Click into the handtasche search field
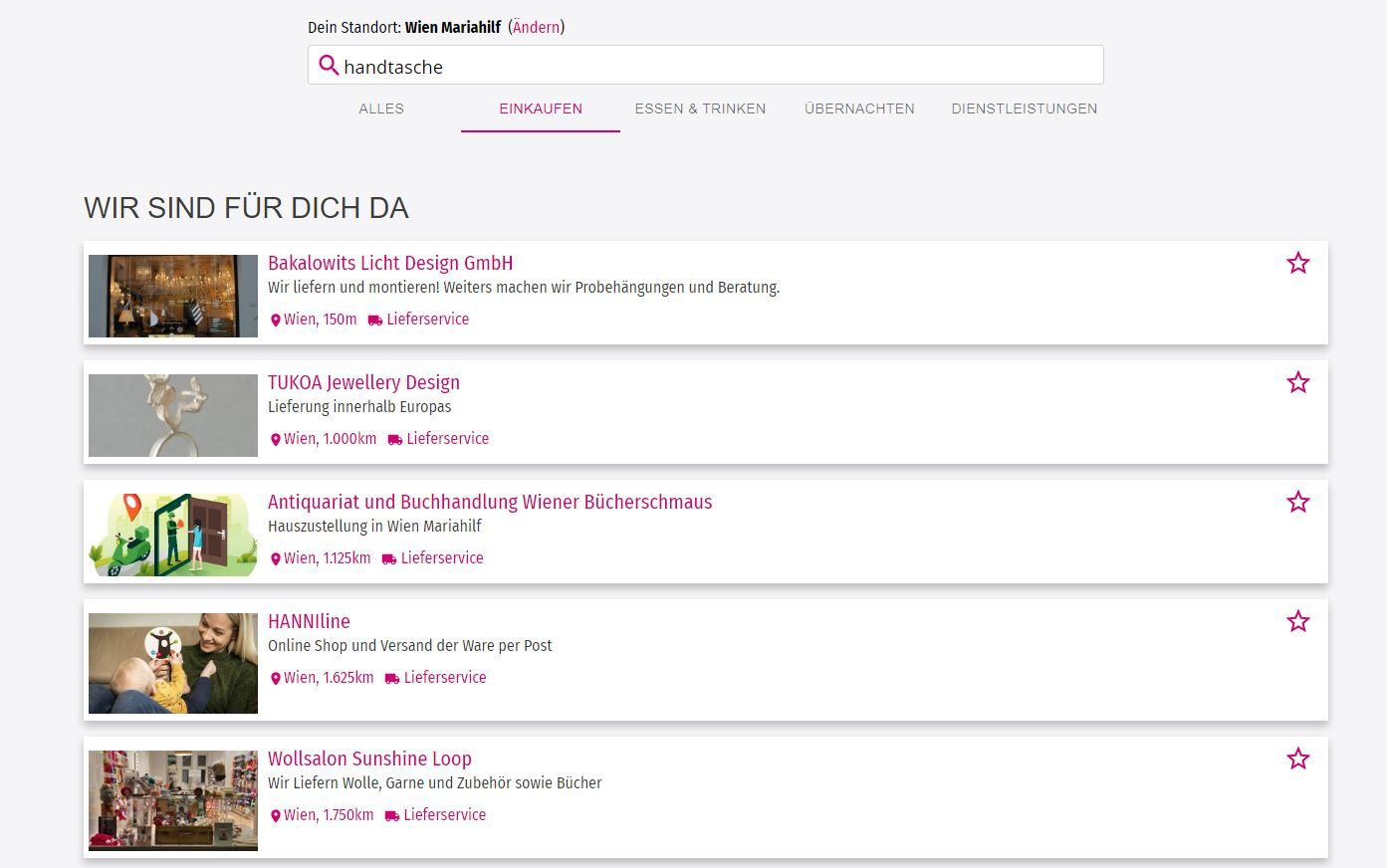This screenshot has height=868, width=1387. coord(705,66)
